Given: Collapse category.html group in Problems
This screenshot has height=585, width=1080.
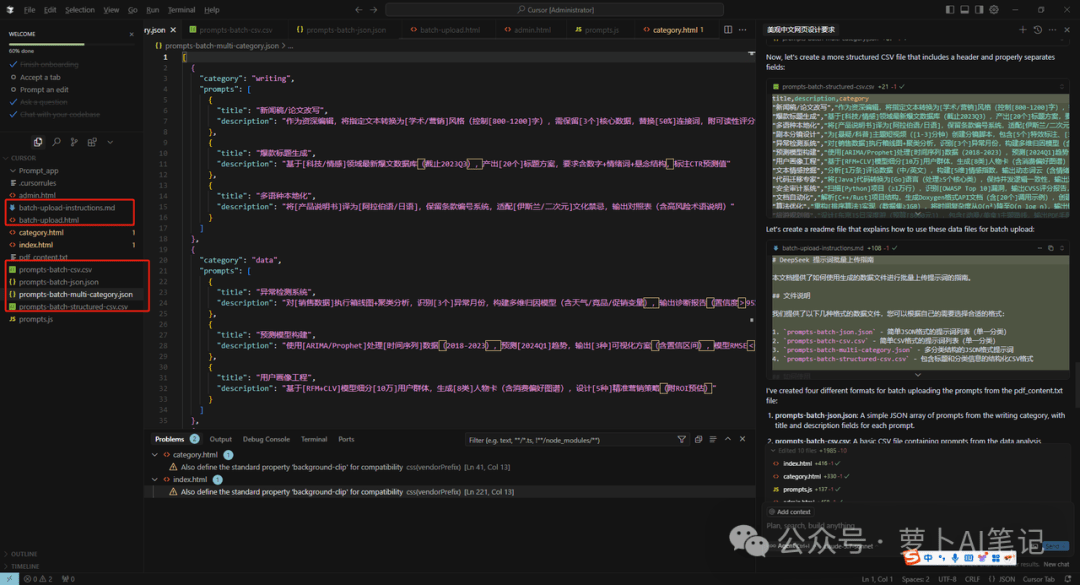Looking at the screenshot, I should tap(155, 455).
